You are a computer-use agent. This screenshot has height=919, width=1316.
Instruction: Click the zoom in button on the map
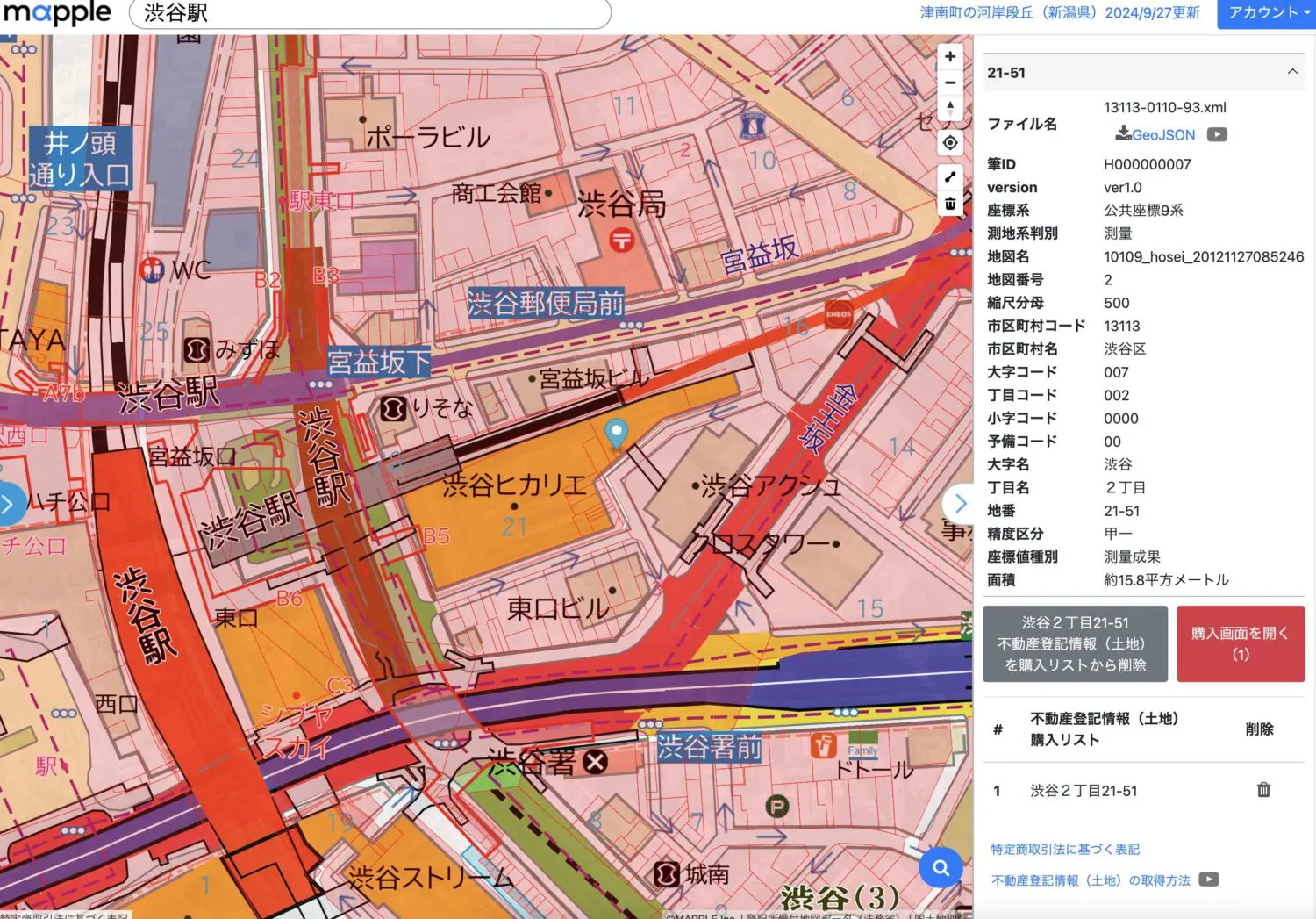[x=950, y=56]
